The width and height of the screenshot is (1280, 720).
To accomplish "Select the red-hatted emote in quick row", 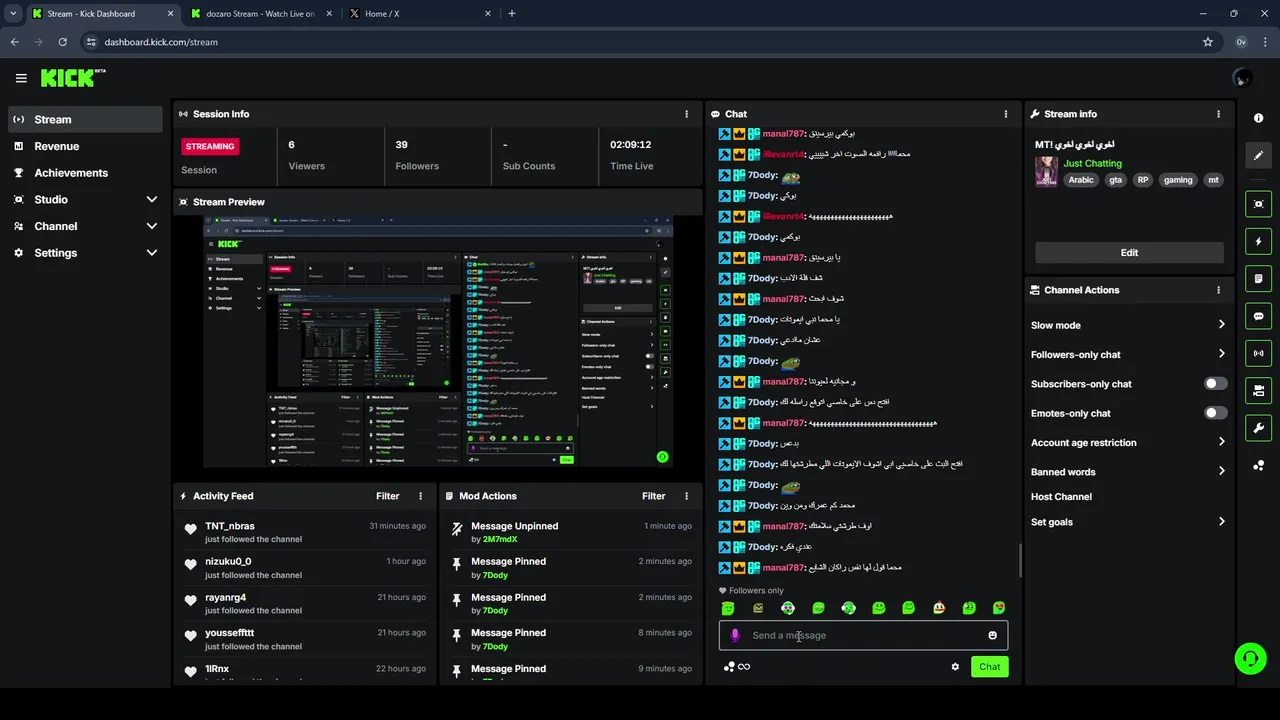I will 938,608.
